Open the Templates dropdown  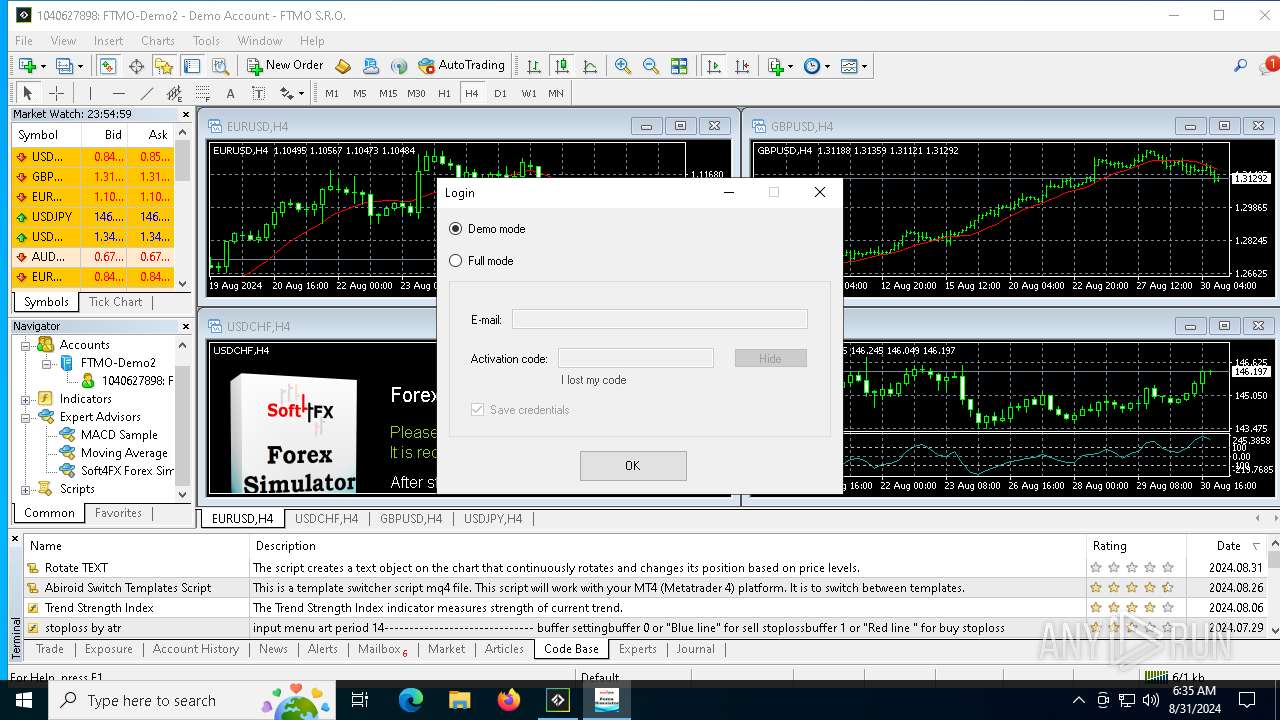tap(854, 66)
